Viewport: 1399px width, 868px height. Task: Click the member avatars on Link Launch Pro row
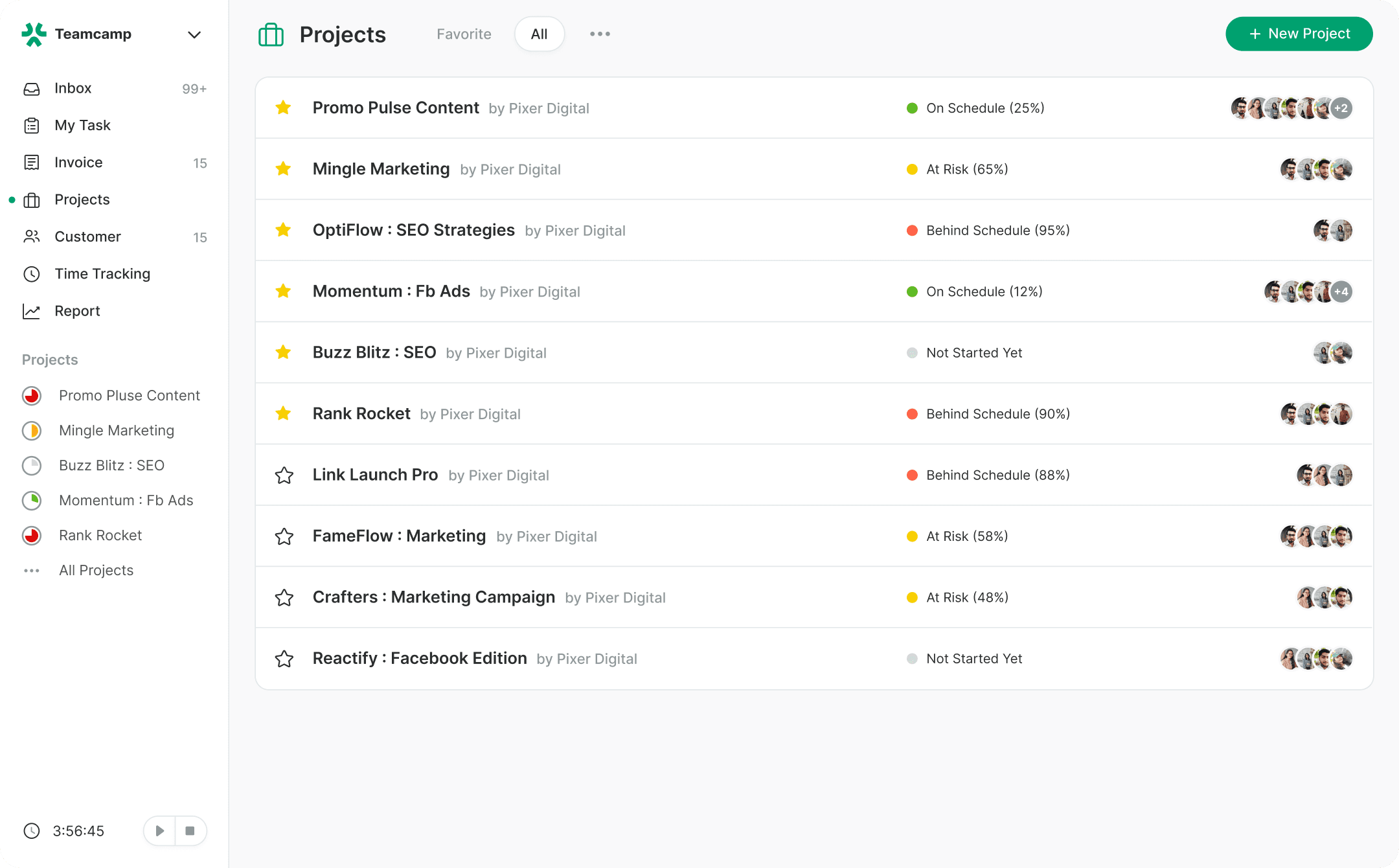1325,475
